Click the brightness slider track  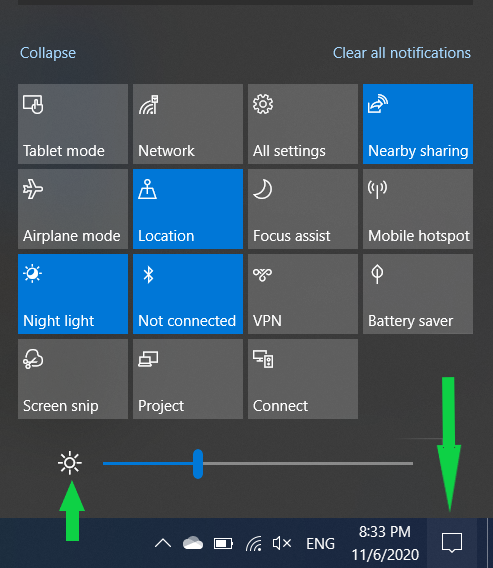coord(258,463)
